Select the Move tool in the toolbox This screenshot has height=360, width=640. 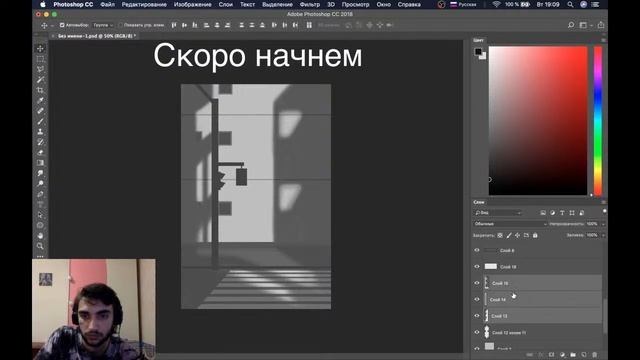[x=40, y=49]
